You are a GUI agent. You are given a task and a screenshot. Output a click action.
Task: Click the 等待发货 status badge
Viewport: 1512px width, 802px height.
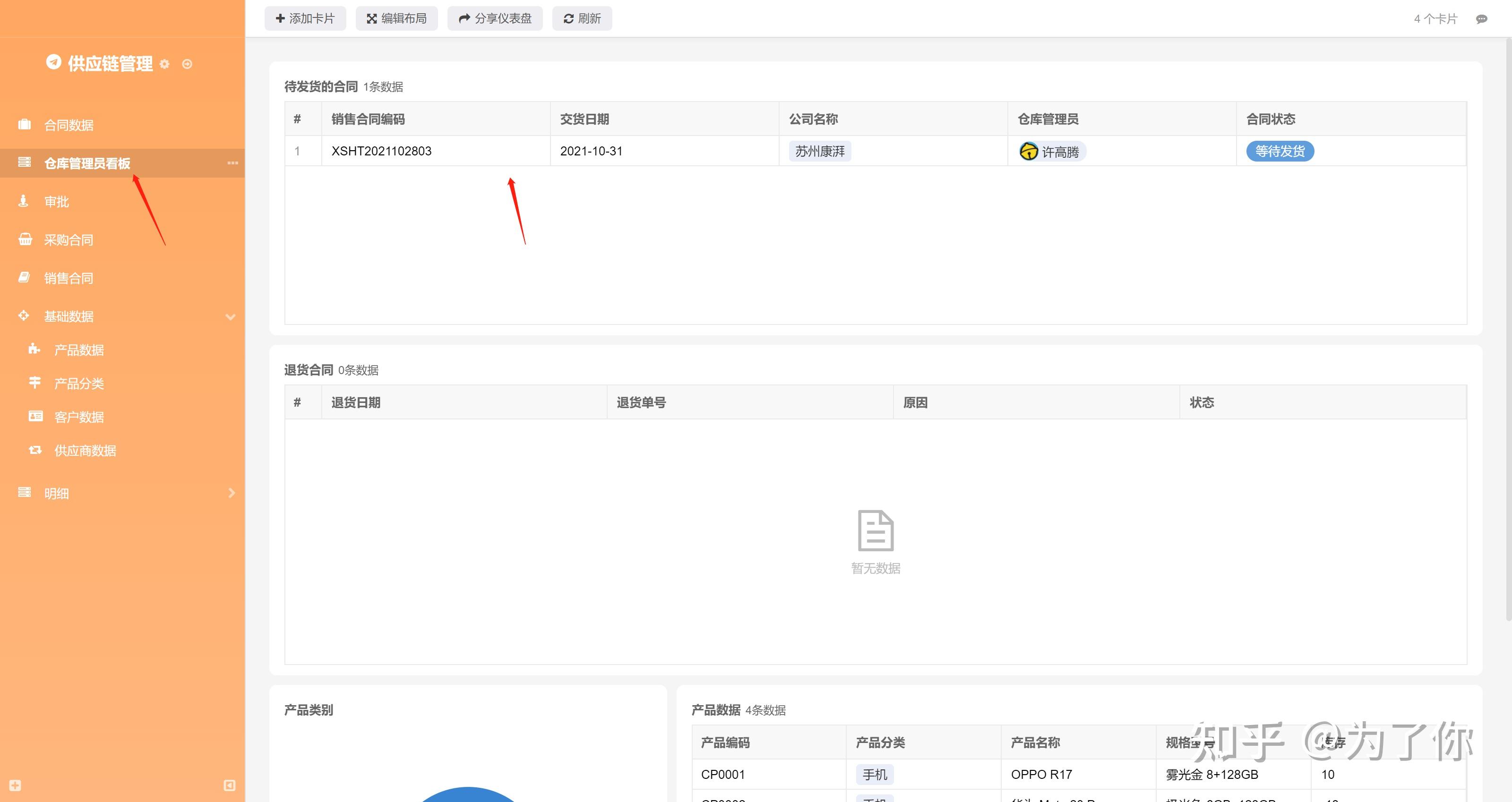pos(1280,151)
